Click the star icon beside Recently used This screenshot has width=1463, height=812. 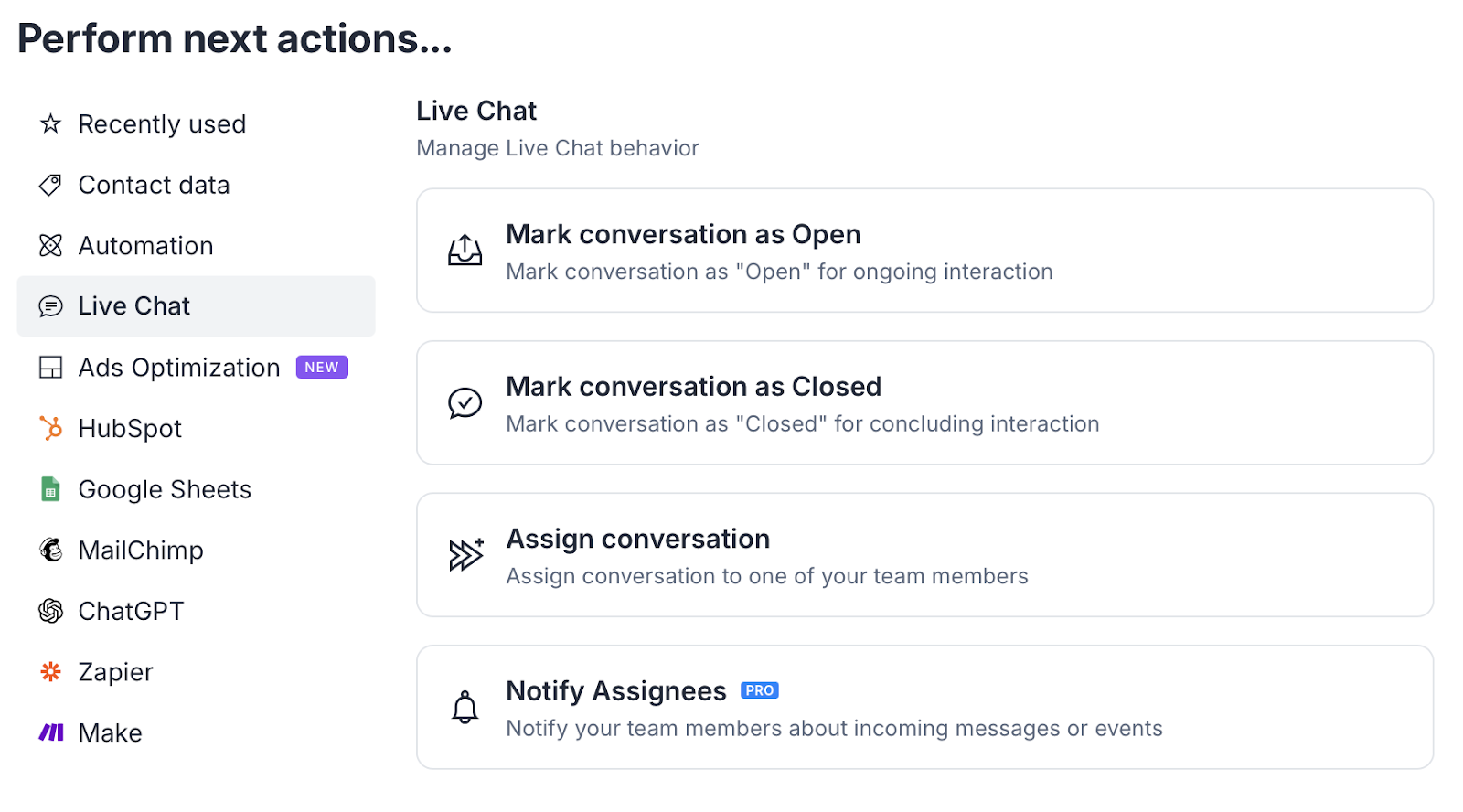click(x=50, y=124)
